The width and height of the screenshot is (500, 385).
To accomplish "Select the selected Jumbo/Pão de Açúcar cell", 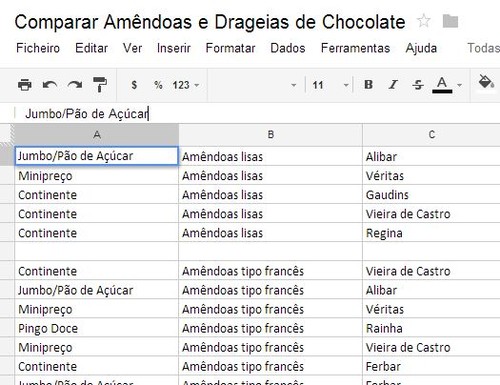I will pos(97,156).
